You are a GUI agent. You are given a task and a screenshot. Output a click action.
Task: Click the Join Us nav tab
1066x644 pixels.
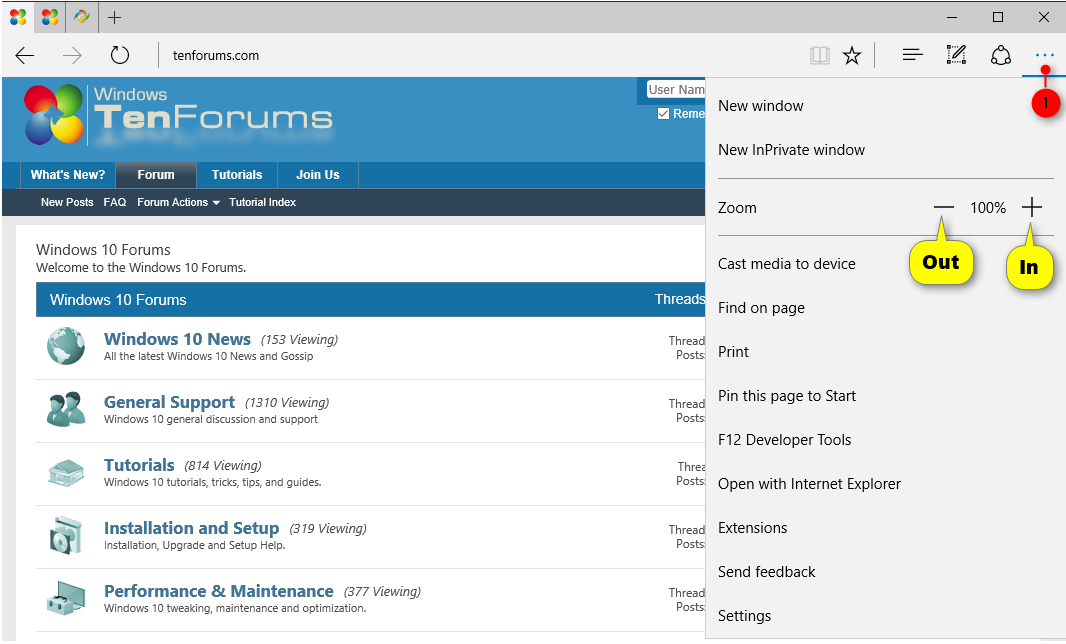point(317,175)
